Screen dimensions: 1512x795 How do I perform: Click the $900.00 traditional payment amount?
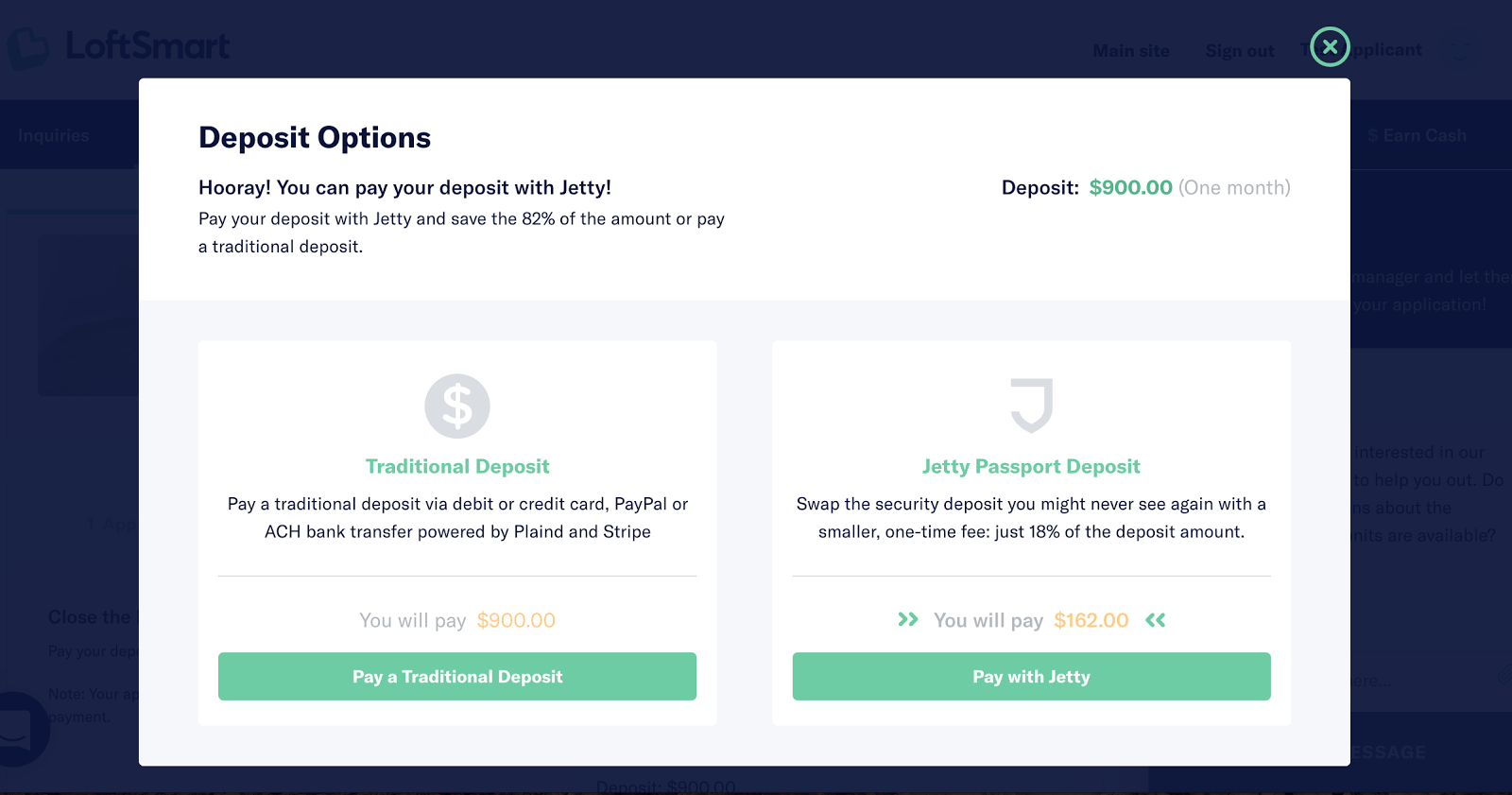pyautogui.click(x=516, y=620)
